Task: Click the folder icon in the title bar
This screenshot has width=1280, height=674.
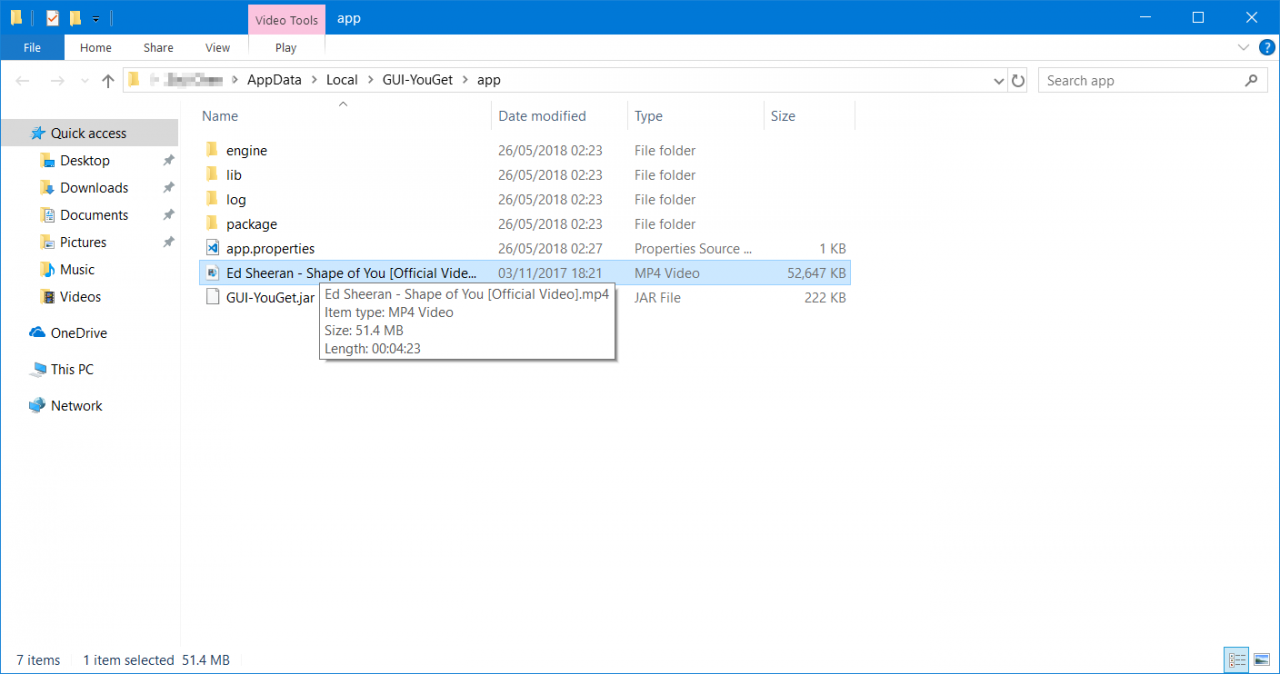Action: click(16, 17)
